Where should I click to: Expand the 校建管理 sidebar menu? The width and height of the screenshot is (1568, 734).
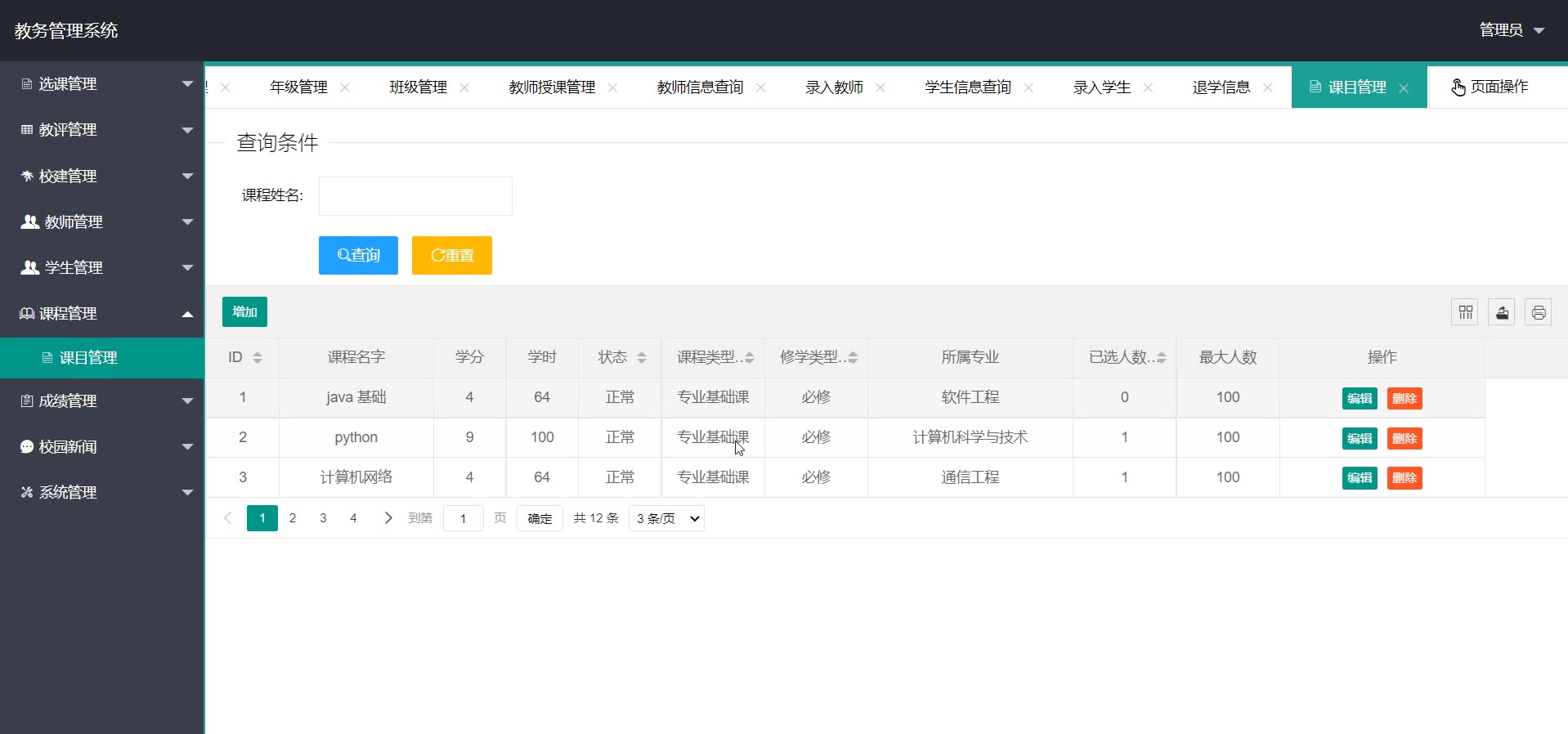(x=102, y=176)
